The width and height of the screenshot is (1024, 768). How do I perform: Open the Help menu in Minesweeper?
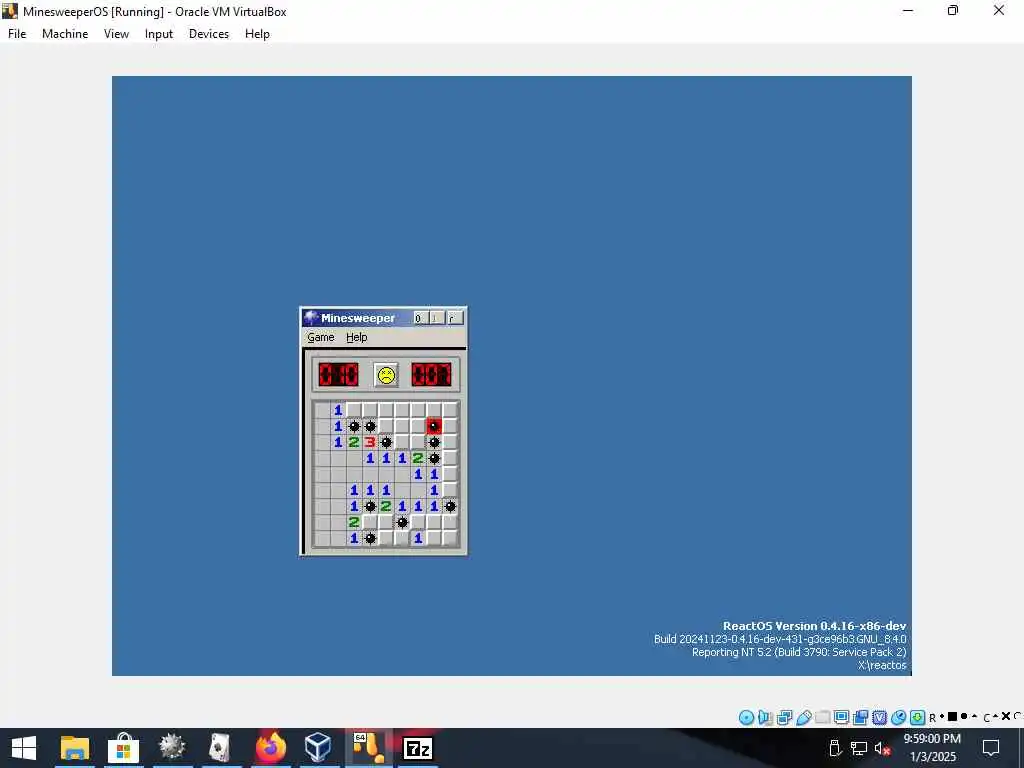[x=357, y=337]
